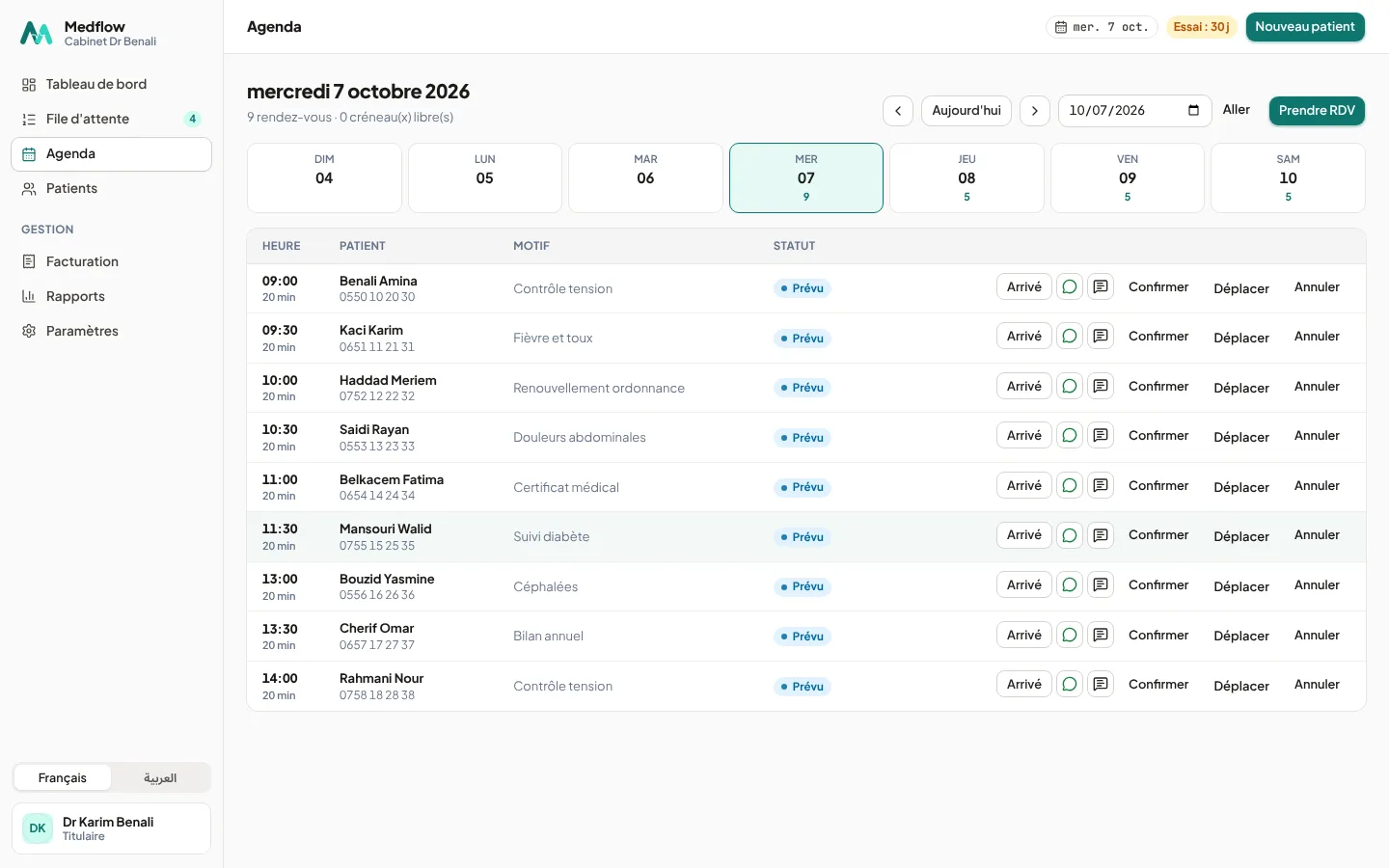Open WhatsApp chat for Benali Amina
Viewport: 1389px width, 868px height.
1070,287
